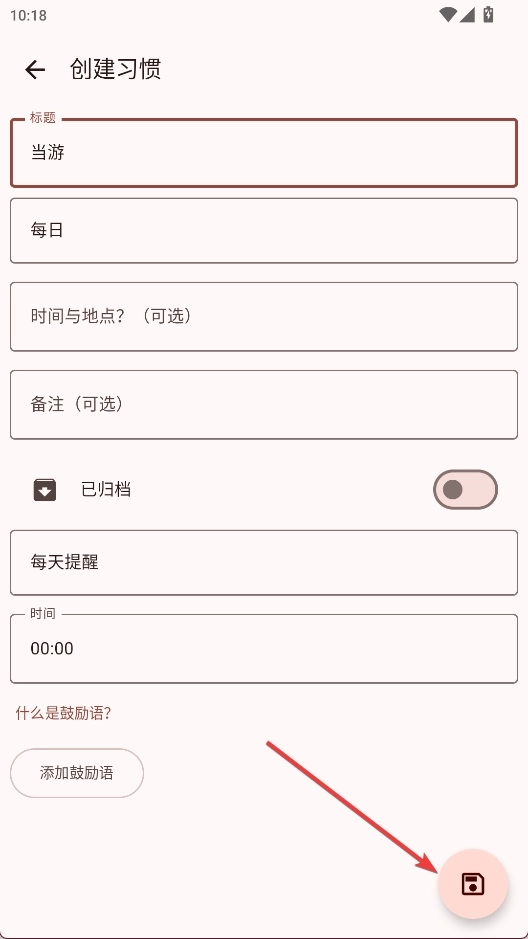The image size is (528, 939).
Task: Open the 00:00 time picker field
Action: (264, 649)
